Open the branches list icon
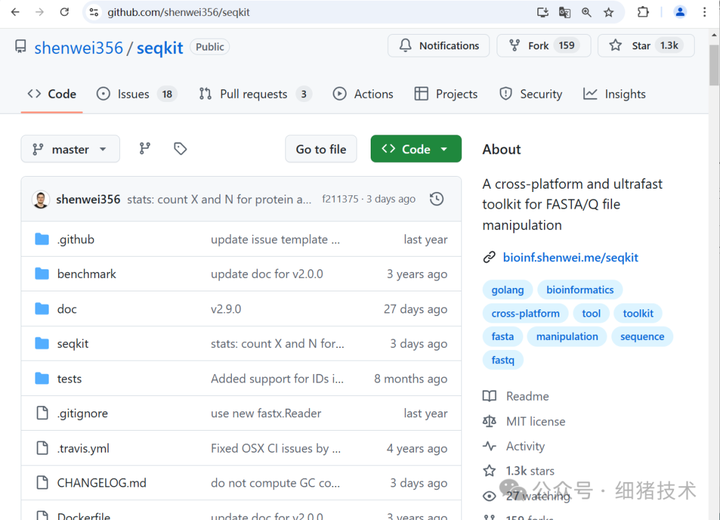The width and height of the screenshot is (720, 520). tap(145, 149)
